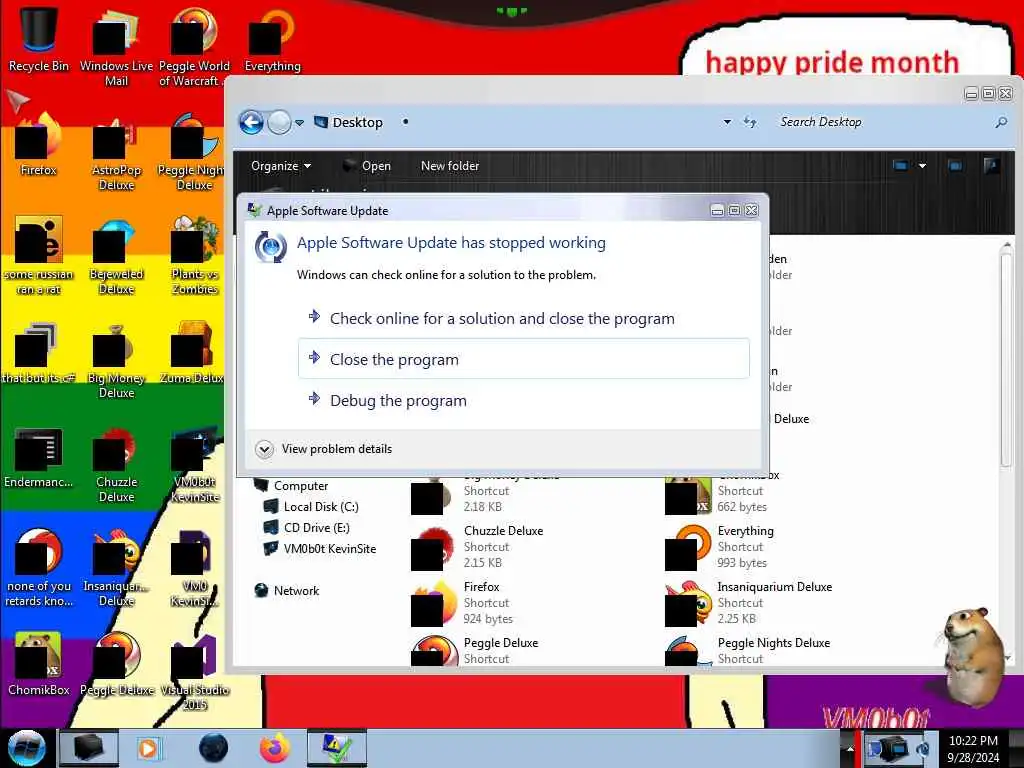
Task: Open Visual Studio 2015 desktop icon
Action: coord(195,673)
